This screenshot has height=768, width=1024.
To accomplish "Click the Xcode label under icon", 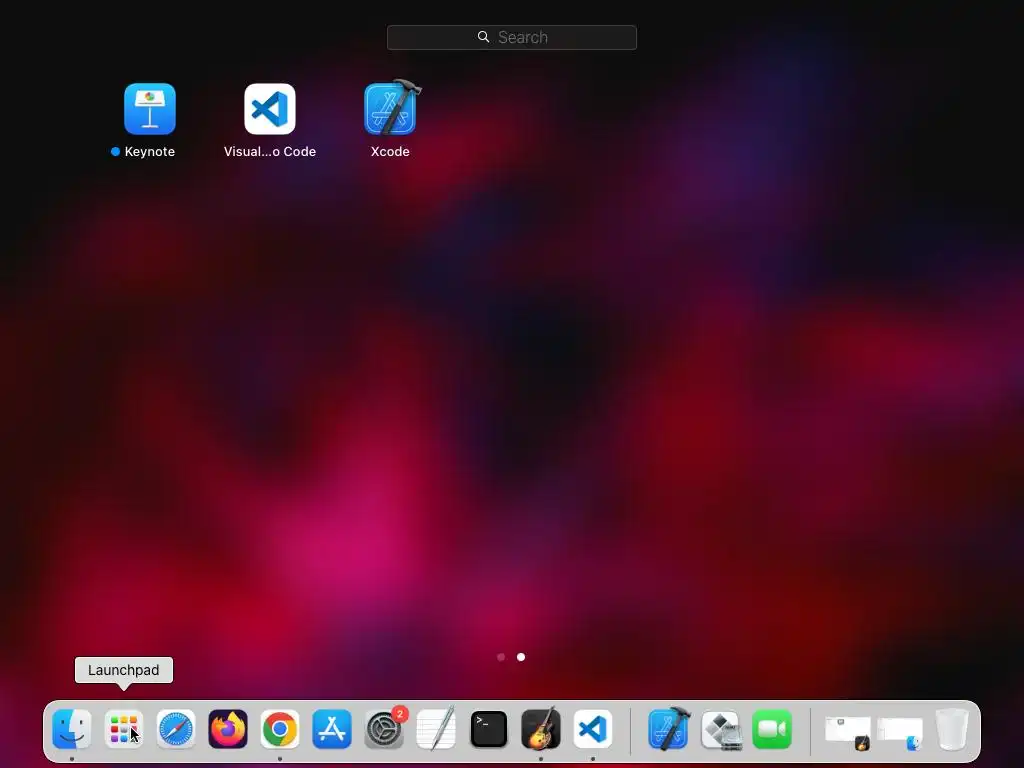I will pyautogui.click(x=390, y=152).
